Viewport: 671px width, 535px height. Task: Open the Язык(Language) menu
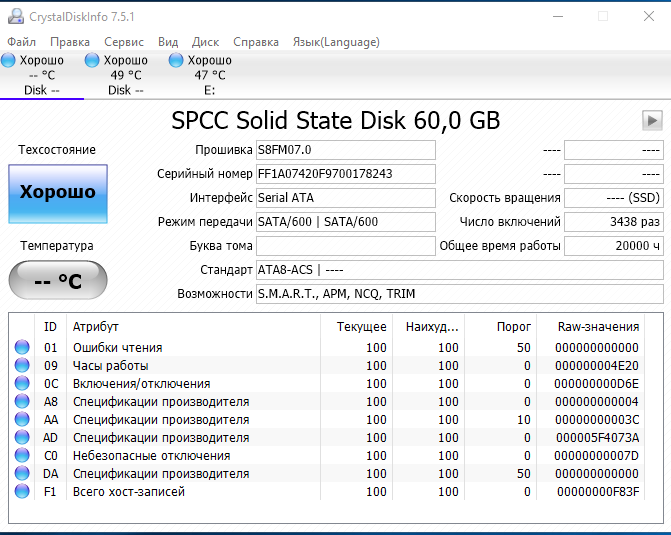click(x=336, y=42)
